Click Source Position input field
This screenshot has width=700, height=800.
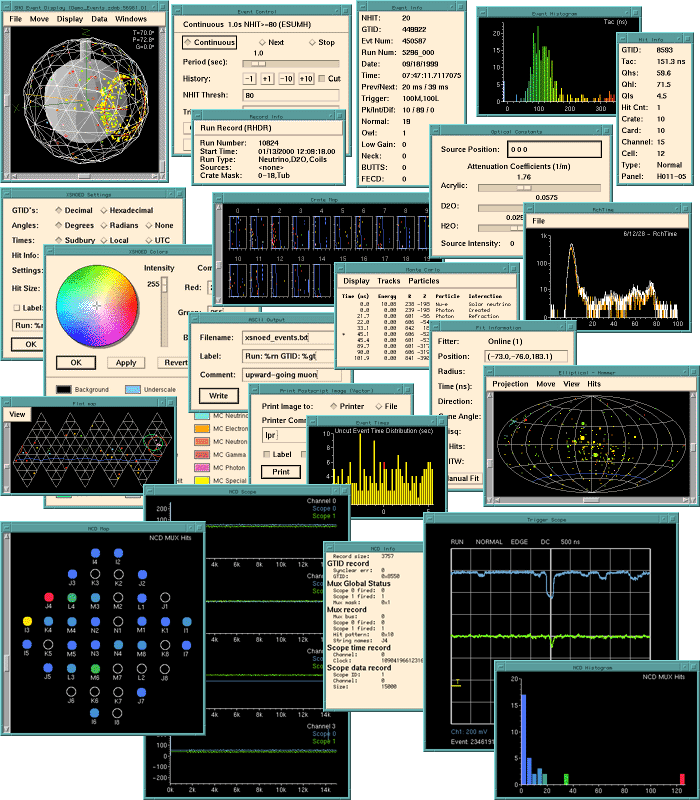[x=555, y=149]
